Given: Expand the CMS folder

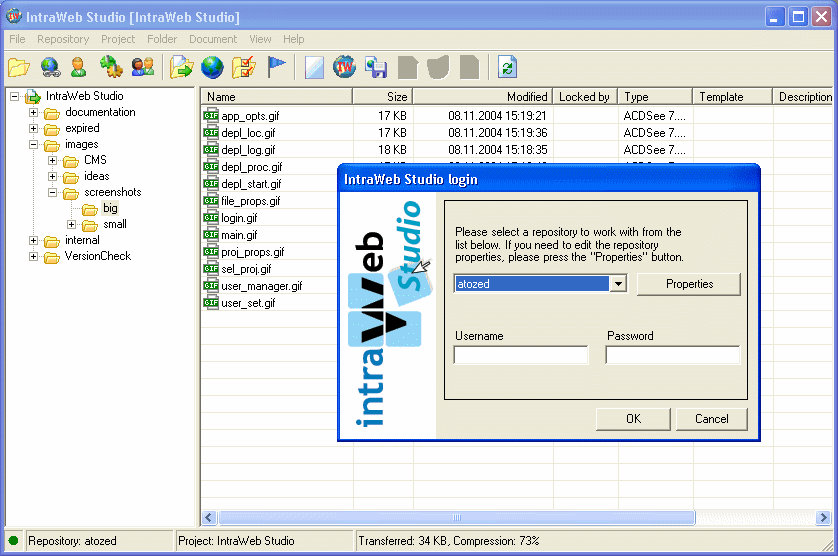Looking at the screenshot, I should (52, 160).
